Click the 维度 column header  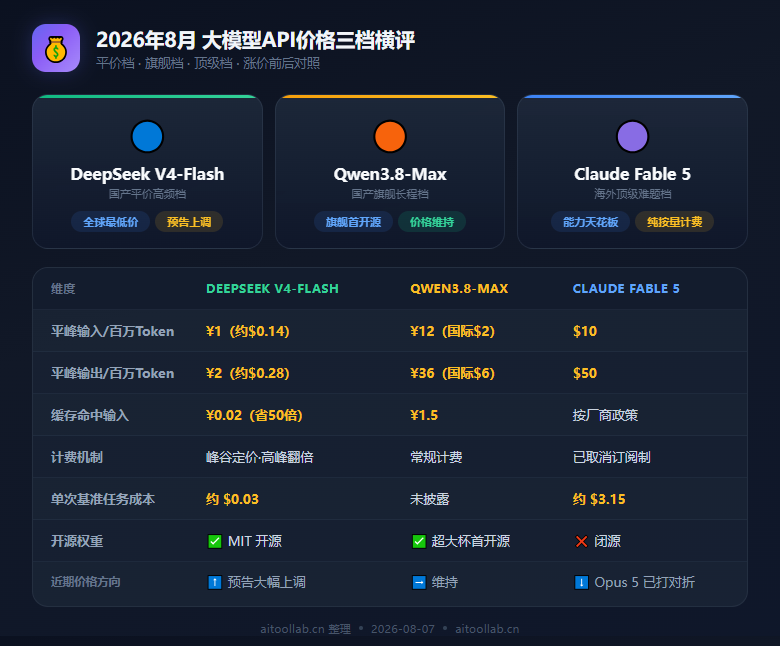pyautogui.click(x=63, y=288)
